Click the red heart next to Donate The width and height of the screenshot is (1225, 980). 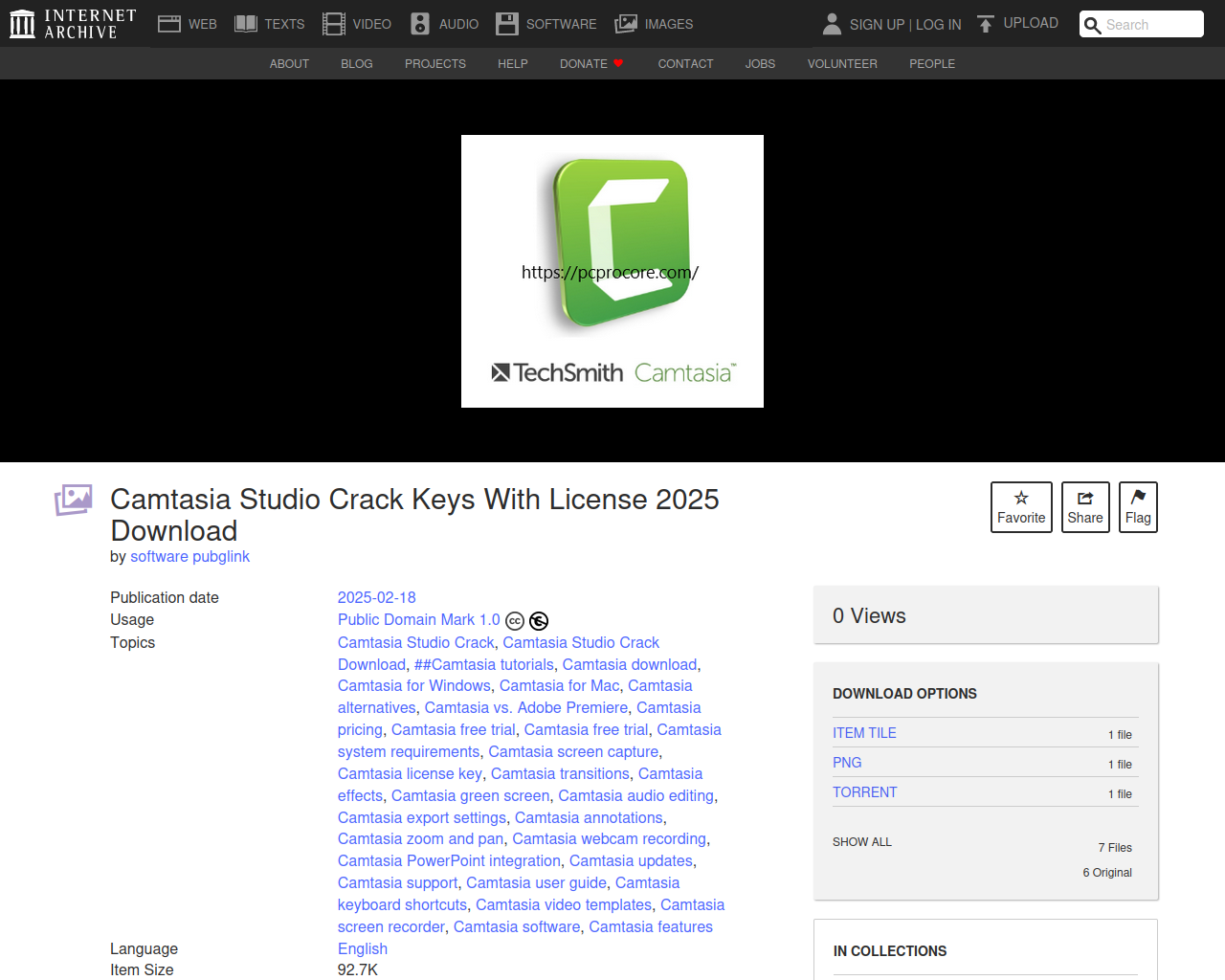click(x=618, y=63)
